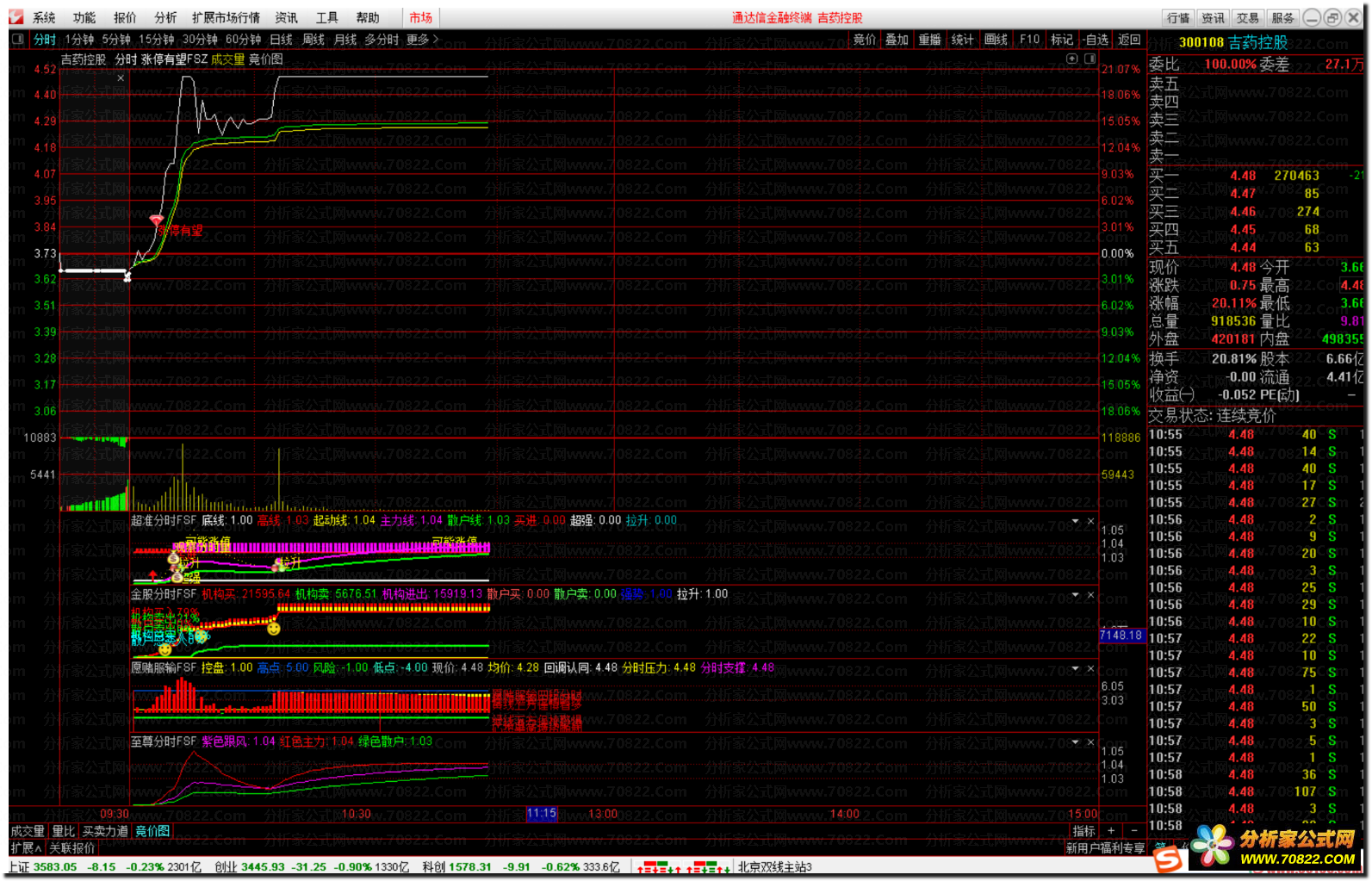
Task: Click the 竞价 toolbar button
Action: 865,40
